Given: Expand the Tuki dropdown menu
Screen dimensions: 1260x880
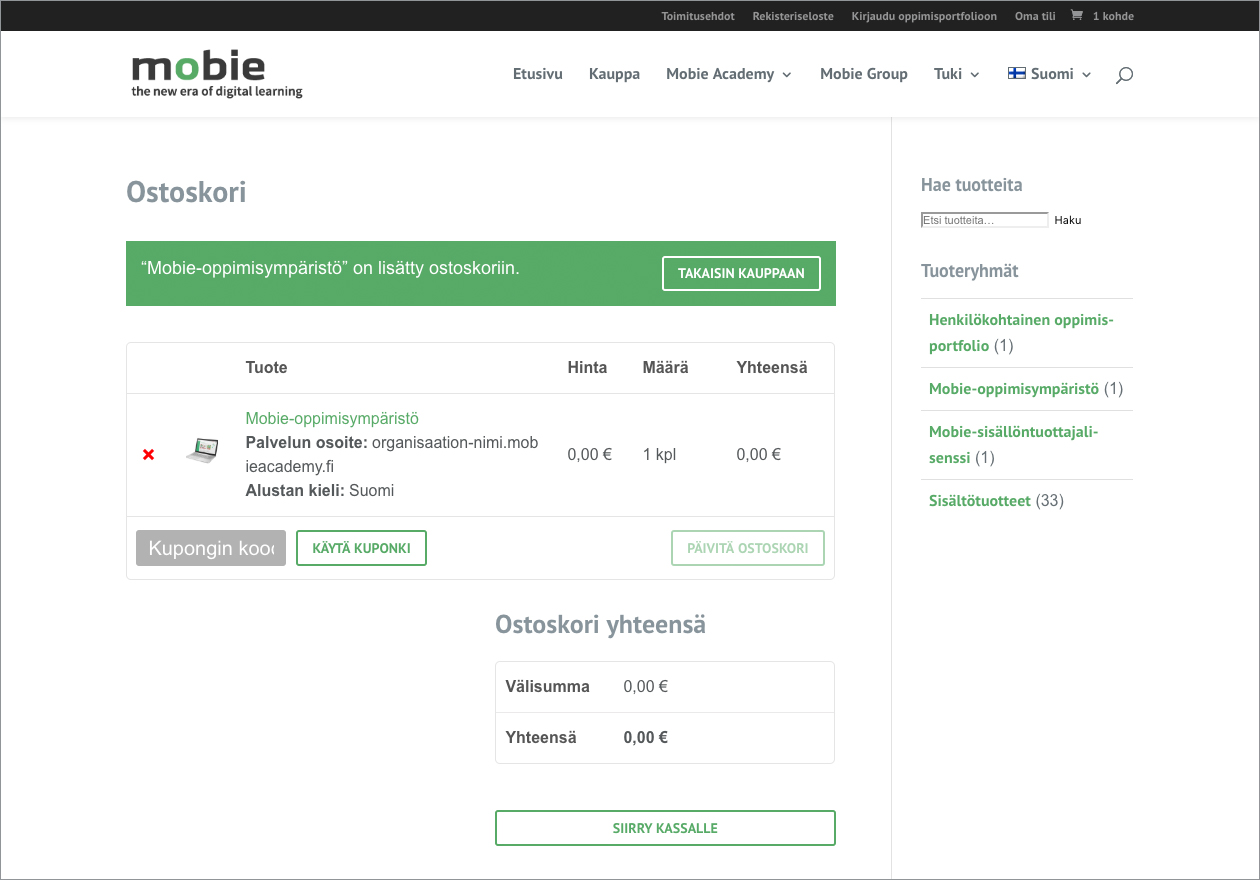Looking at the screenshot, I should tap(957, 74).
